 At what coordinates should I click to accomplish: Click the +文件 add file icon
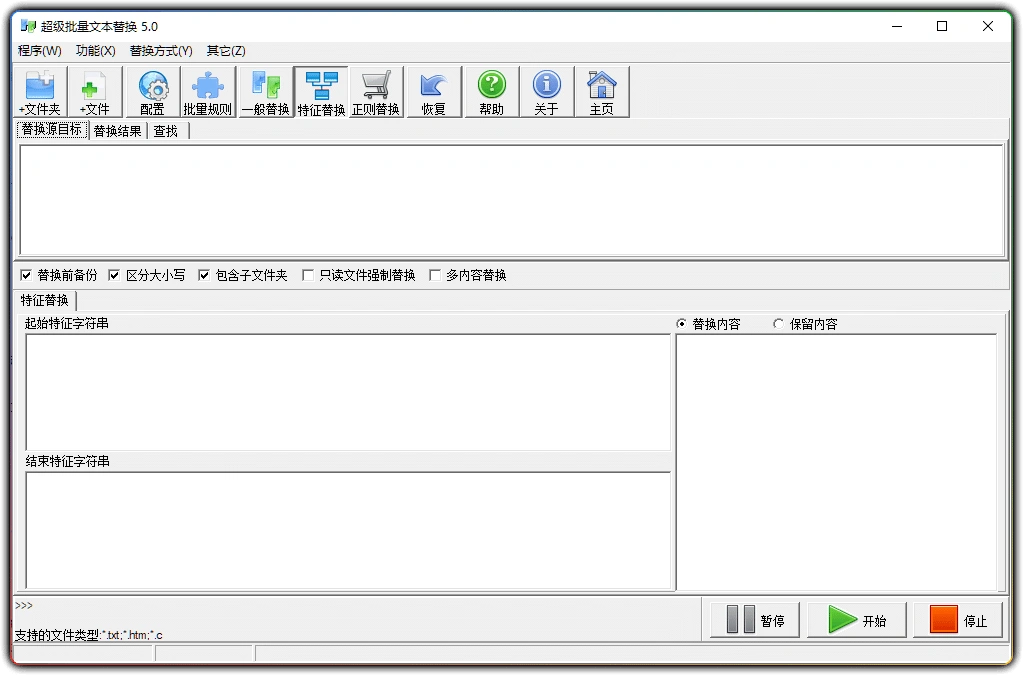pos(95,91)
